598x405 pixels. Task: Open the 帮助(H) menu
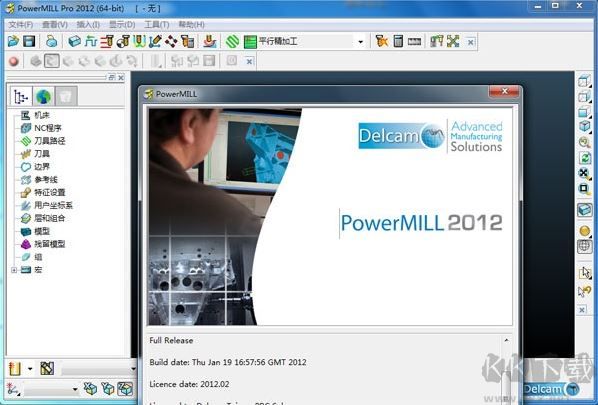191,25
